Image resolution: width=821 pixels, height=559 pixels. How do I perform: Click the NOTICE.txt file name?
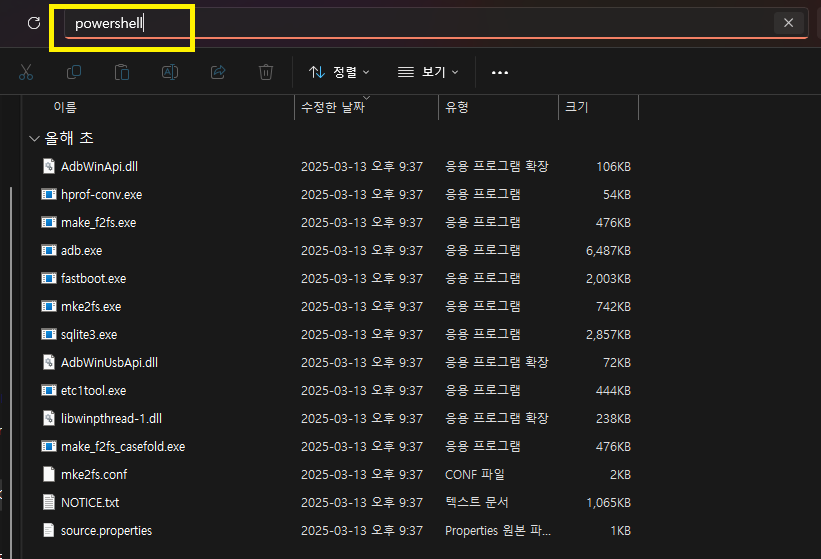coord(90,502)
